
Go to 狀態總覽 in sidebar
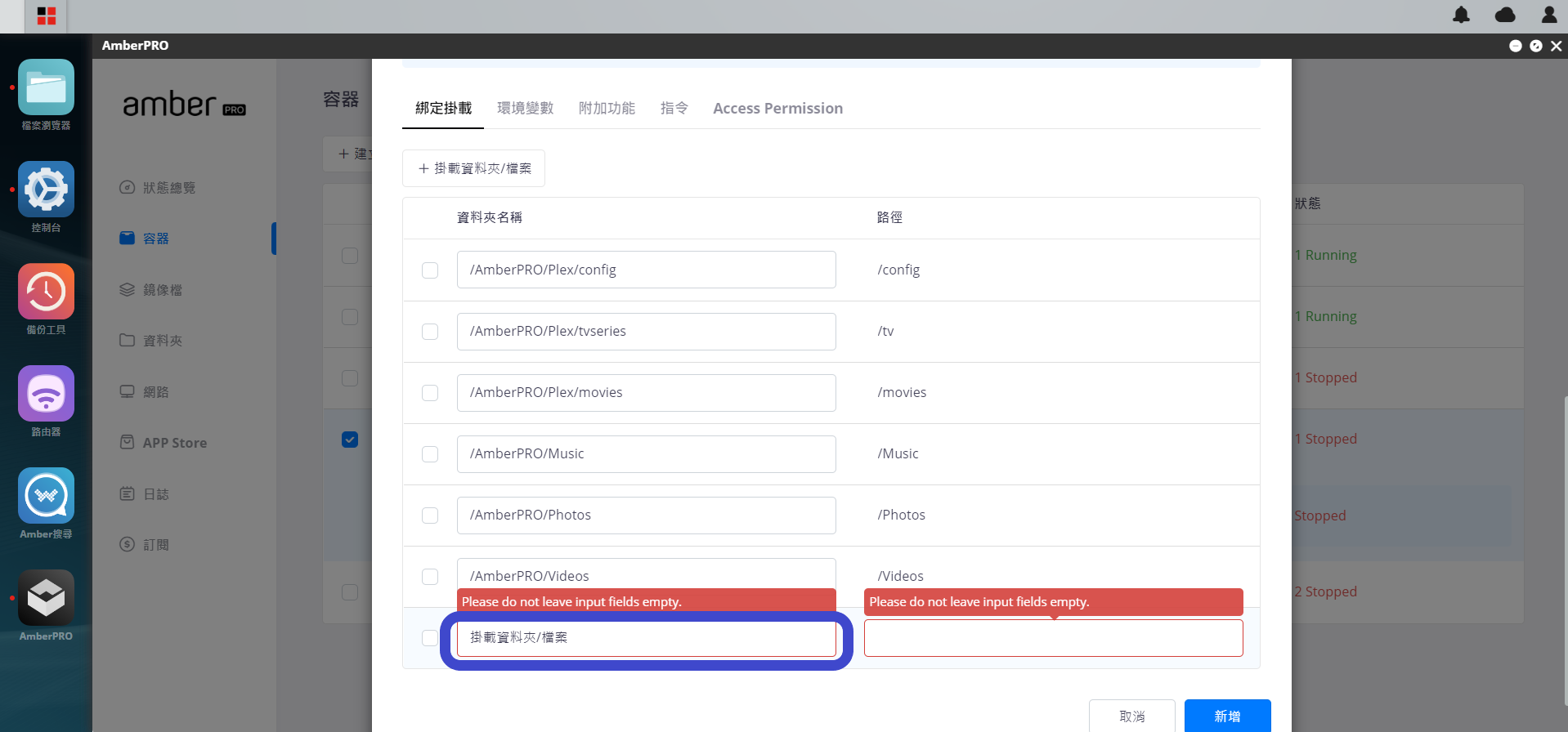pyautogui.click(x=157, y=188)
